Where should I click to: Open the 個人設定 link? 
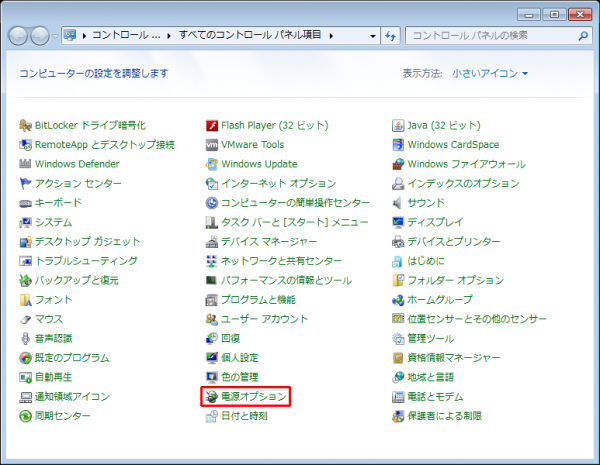click(240, 358)
